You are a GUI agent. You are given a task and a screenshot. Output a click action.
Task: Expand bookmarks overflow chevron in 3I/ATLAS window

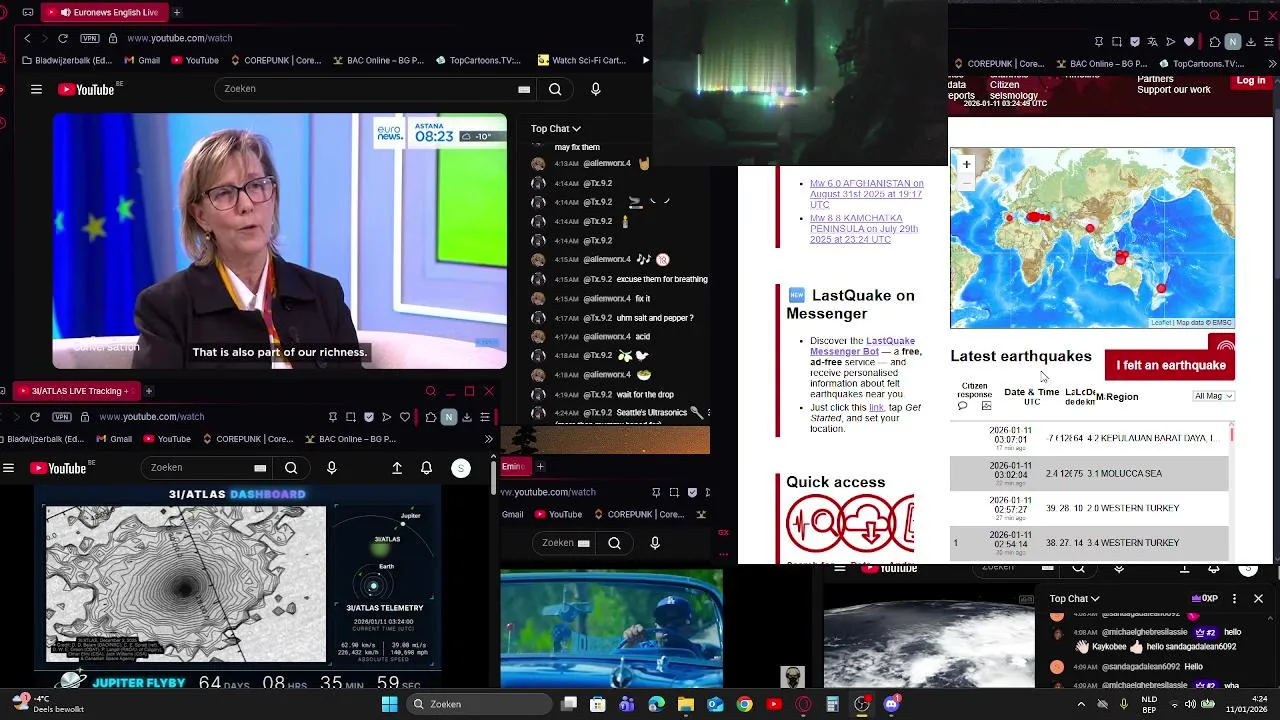pyautogui.click(x=488, y=439)
